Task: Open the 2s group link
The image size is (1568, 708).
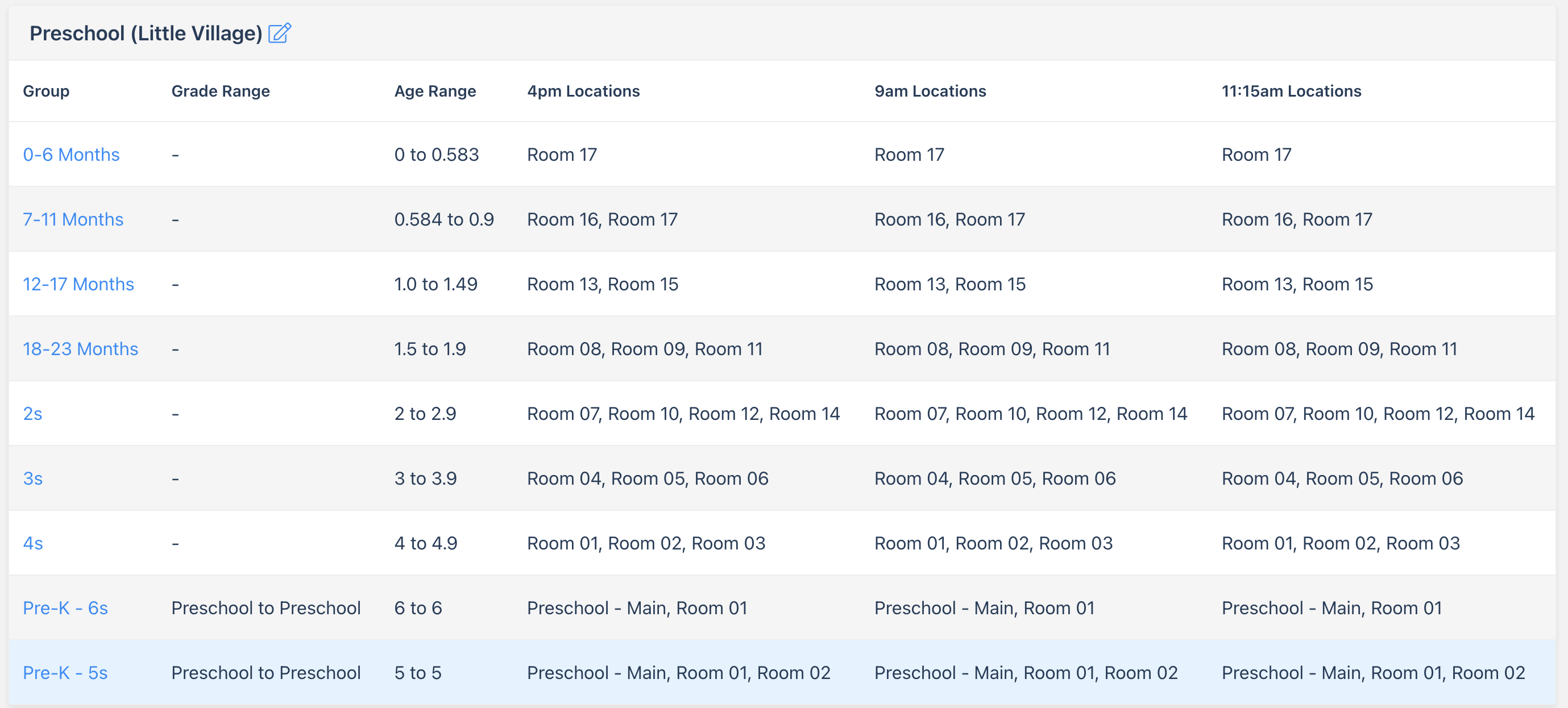Action: 32,414
